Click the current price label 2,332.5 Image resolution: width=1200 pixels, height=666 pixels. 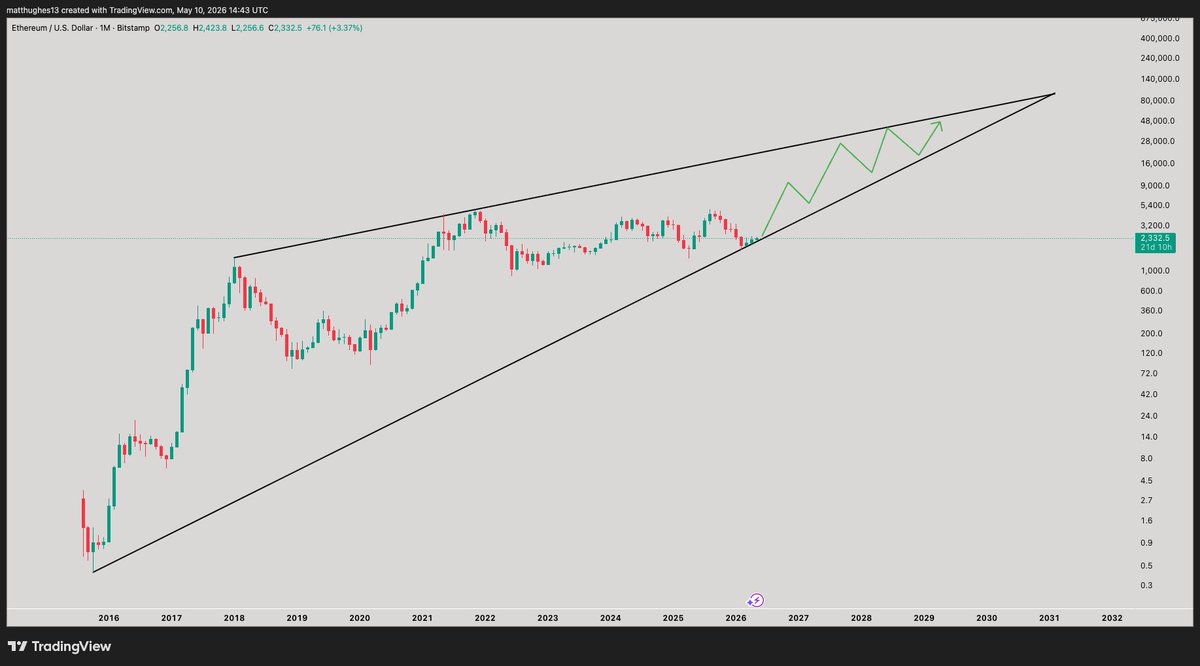pyautogui.click(x=1157, y=239)
